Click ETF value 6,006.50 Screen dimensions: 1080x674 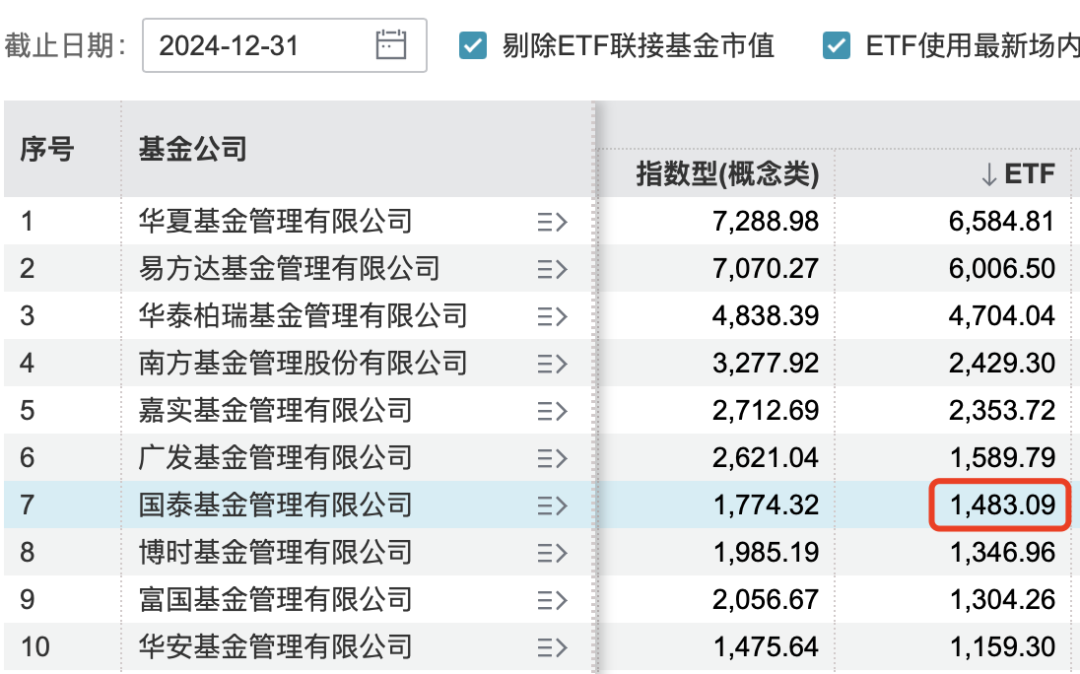click(1001, 268)
